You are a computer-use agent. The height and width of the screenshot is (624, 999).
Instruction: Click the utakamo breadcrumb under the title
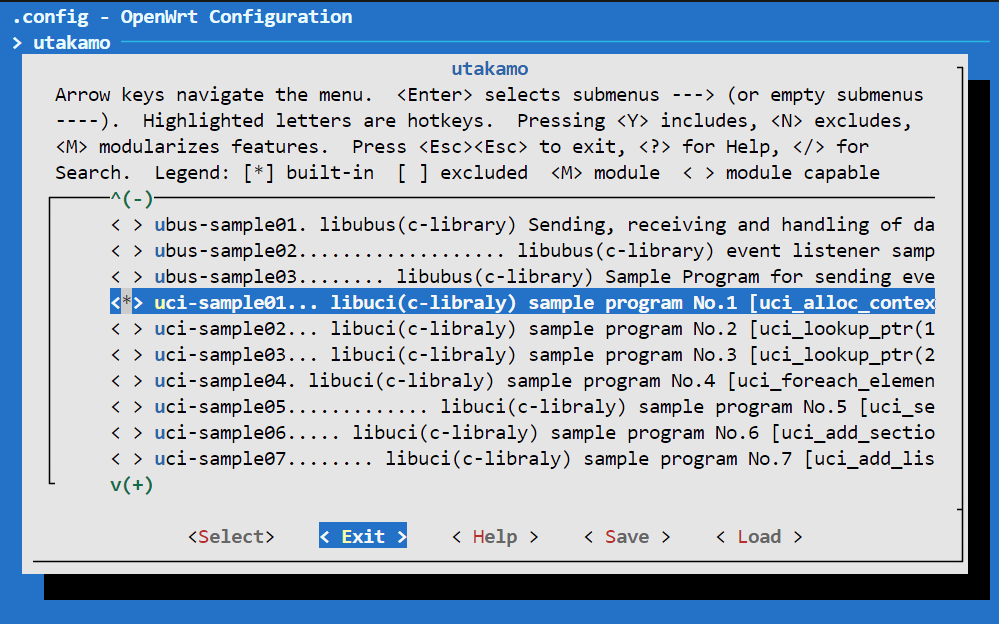click(71, 43)
